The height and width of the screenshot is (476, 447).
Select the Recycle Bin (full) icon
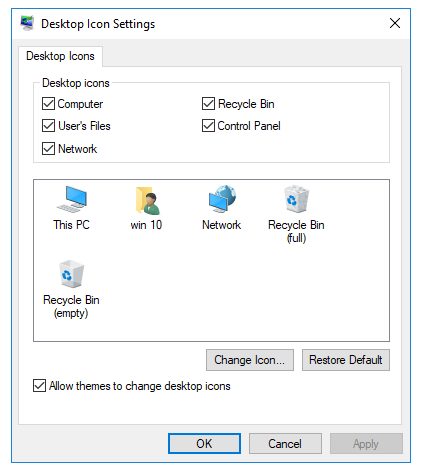(296, 214)
